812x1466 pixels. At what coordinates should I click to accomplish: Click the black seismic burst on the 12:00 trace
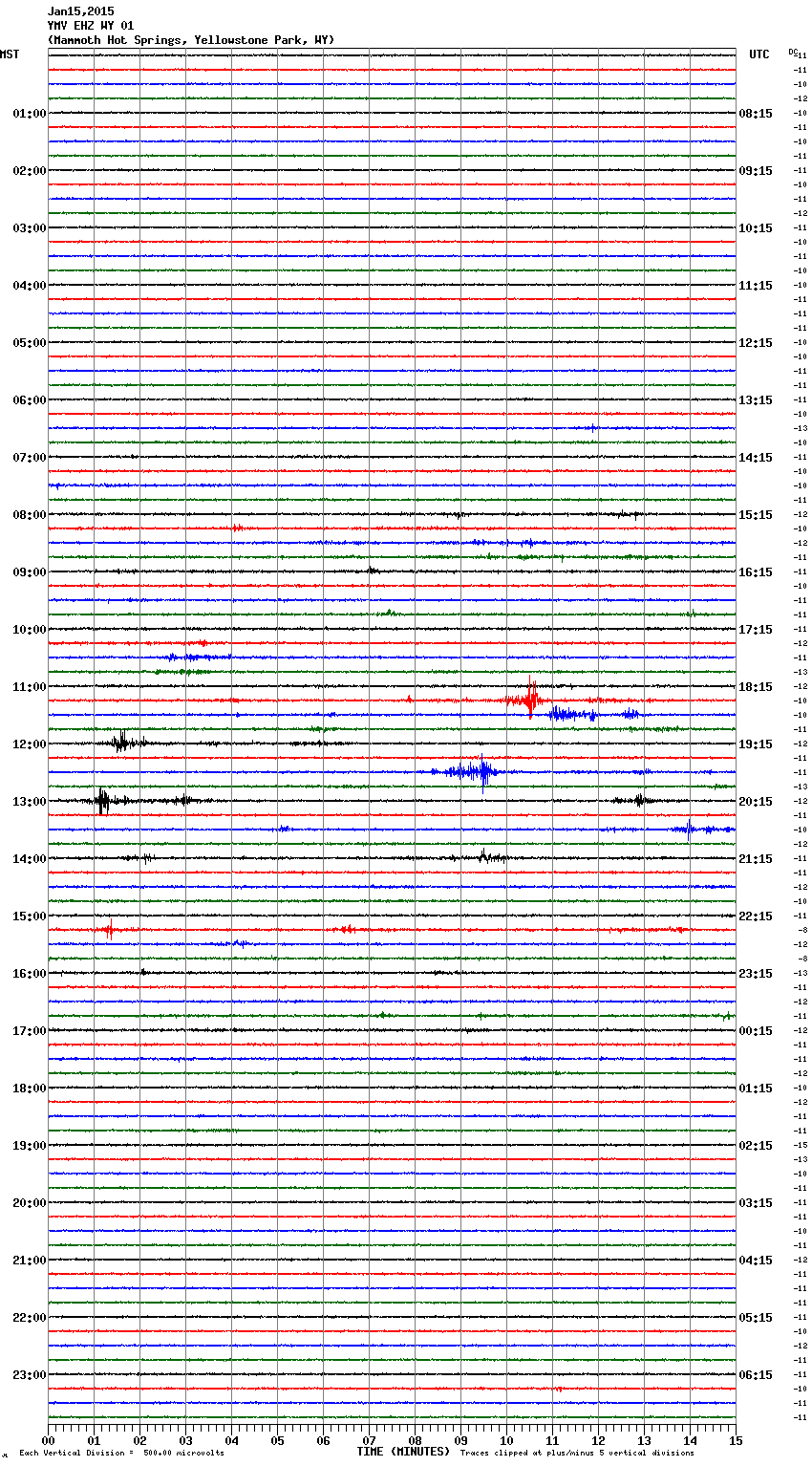click(122, 743)
